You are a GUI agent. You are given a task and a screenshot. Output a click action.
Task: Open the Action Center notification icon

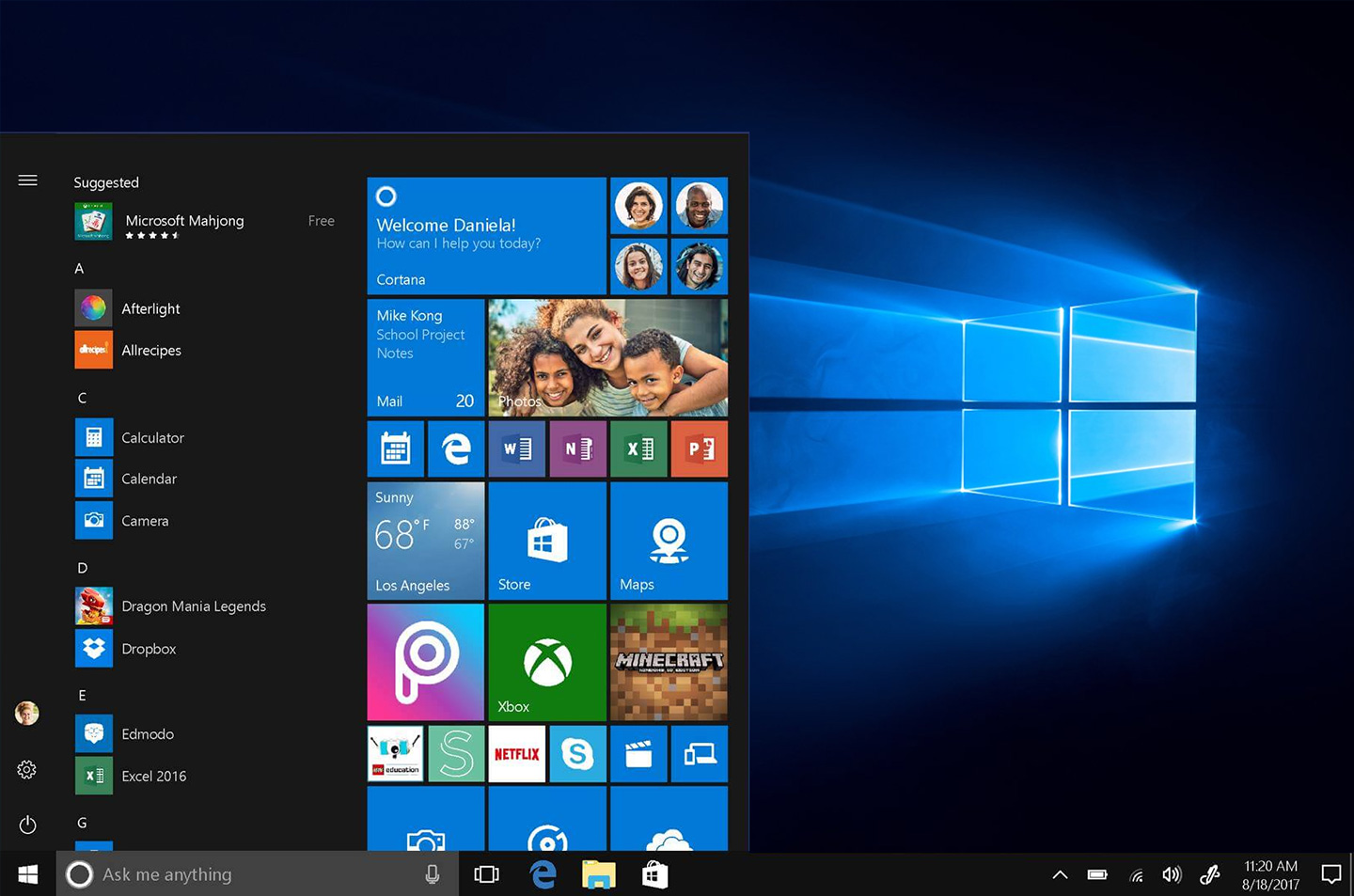pos(1331,874)
